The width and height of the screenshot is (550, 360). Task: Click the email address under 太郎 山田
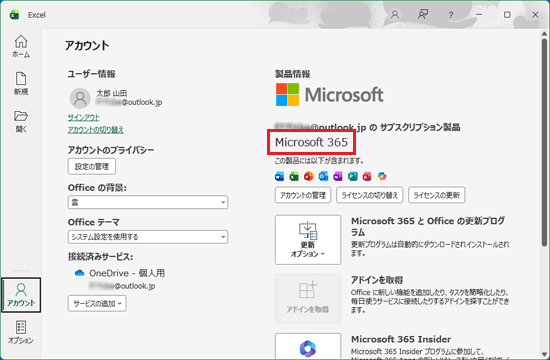coord(129,102)
